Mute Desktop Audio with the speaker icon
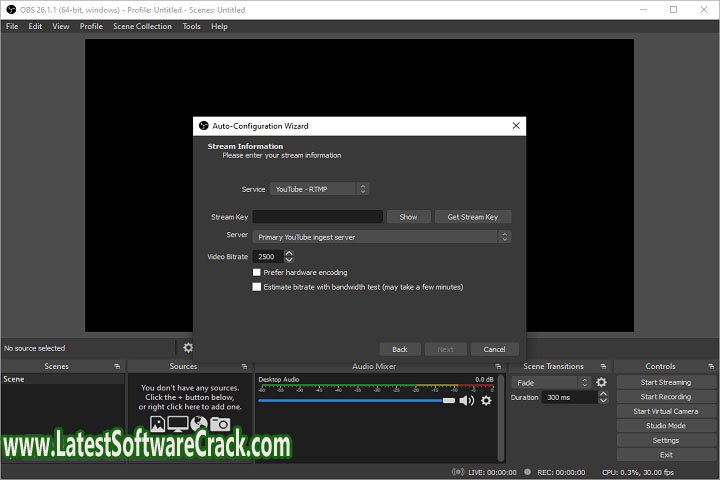 (x=466, y=400)
